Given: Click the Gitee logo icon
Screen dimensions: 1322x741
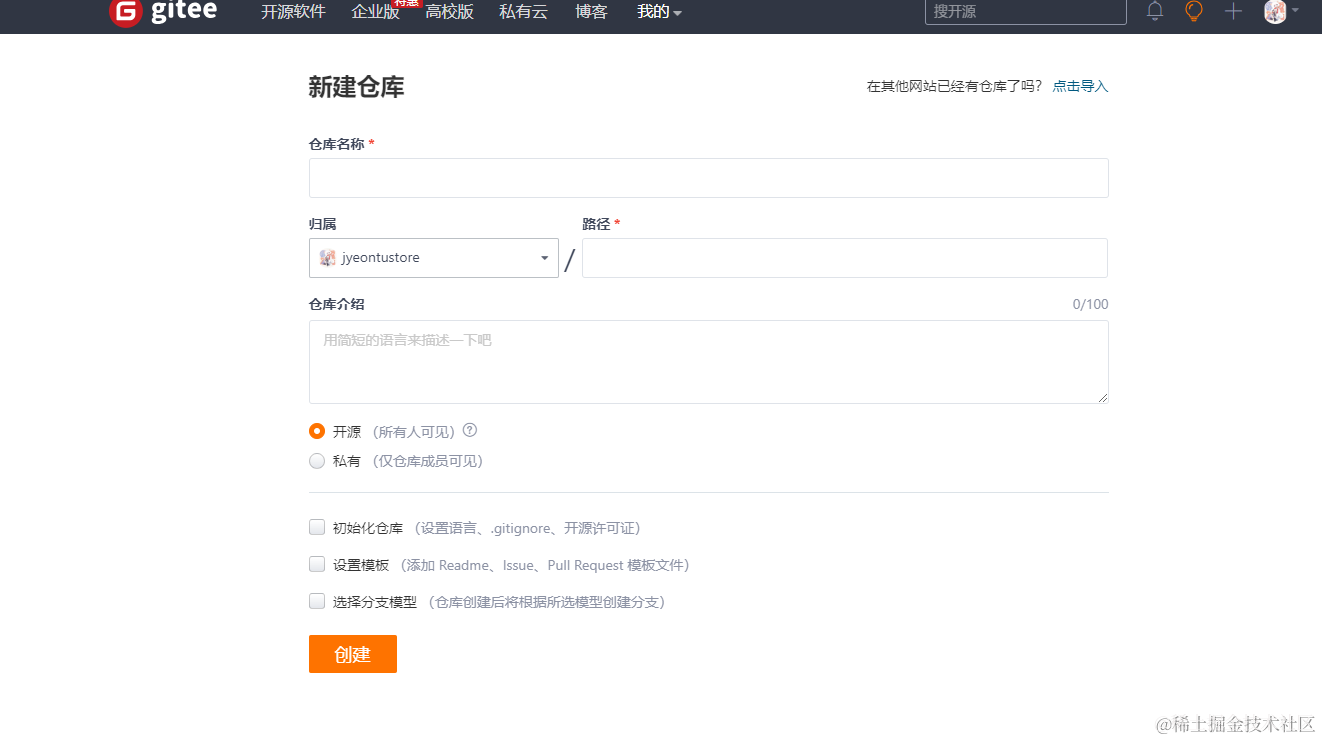Looking at the screenshot, I should pos(125,12).
